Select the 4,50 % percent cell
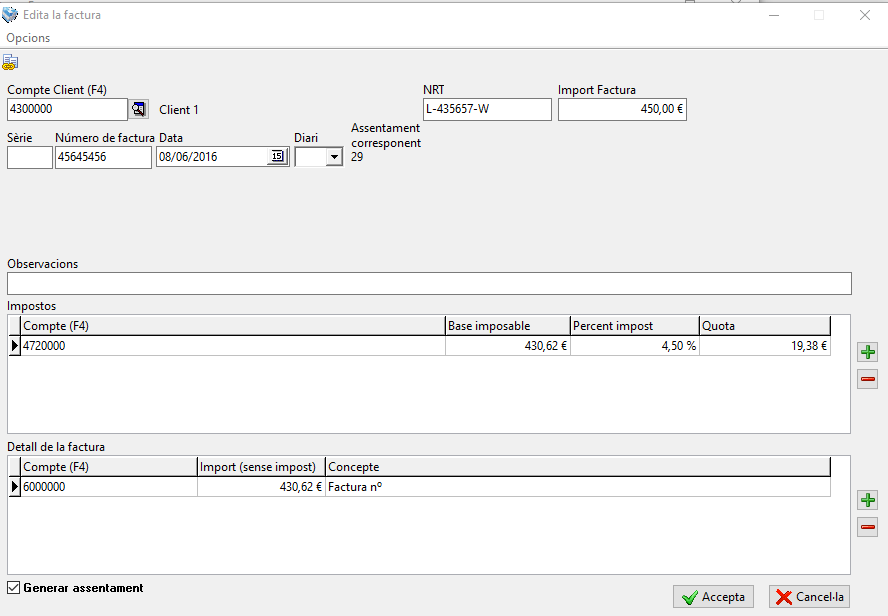Screen dimensions: 888x616 point(635,346)
